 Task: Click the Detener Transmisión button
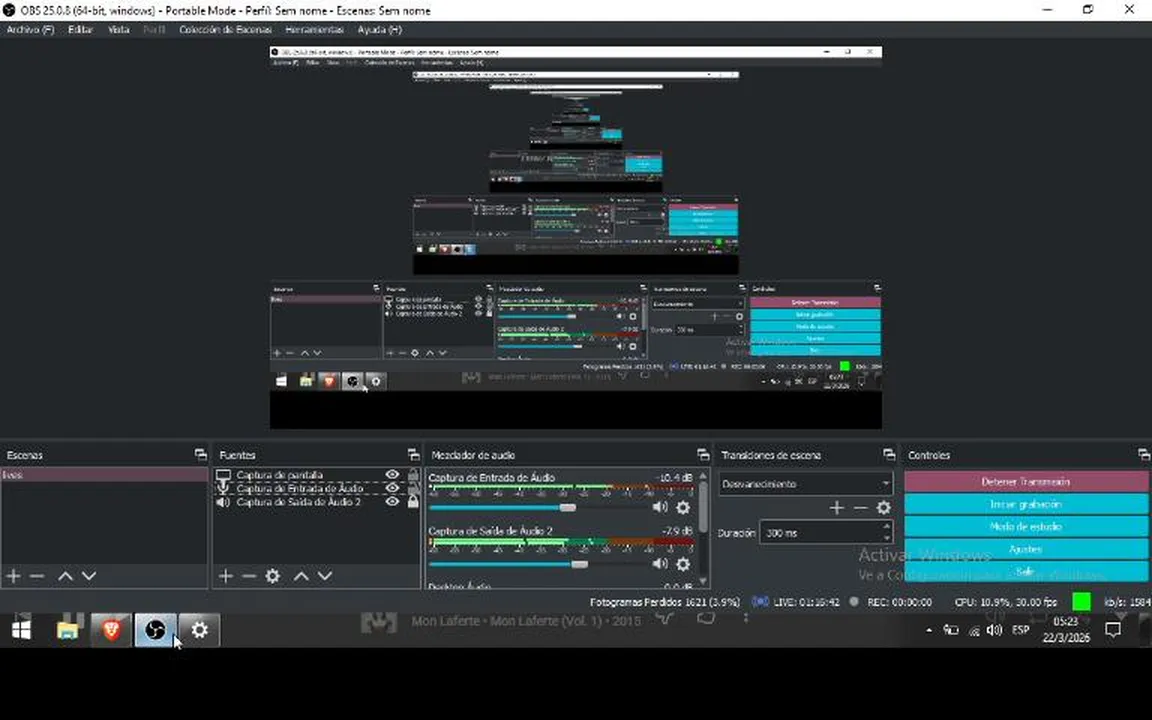point(1026,482)
